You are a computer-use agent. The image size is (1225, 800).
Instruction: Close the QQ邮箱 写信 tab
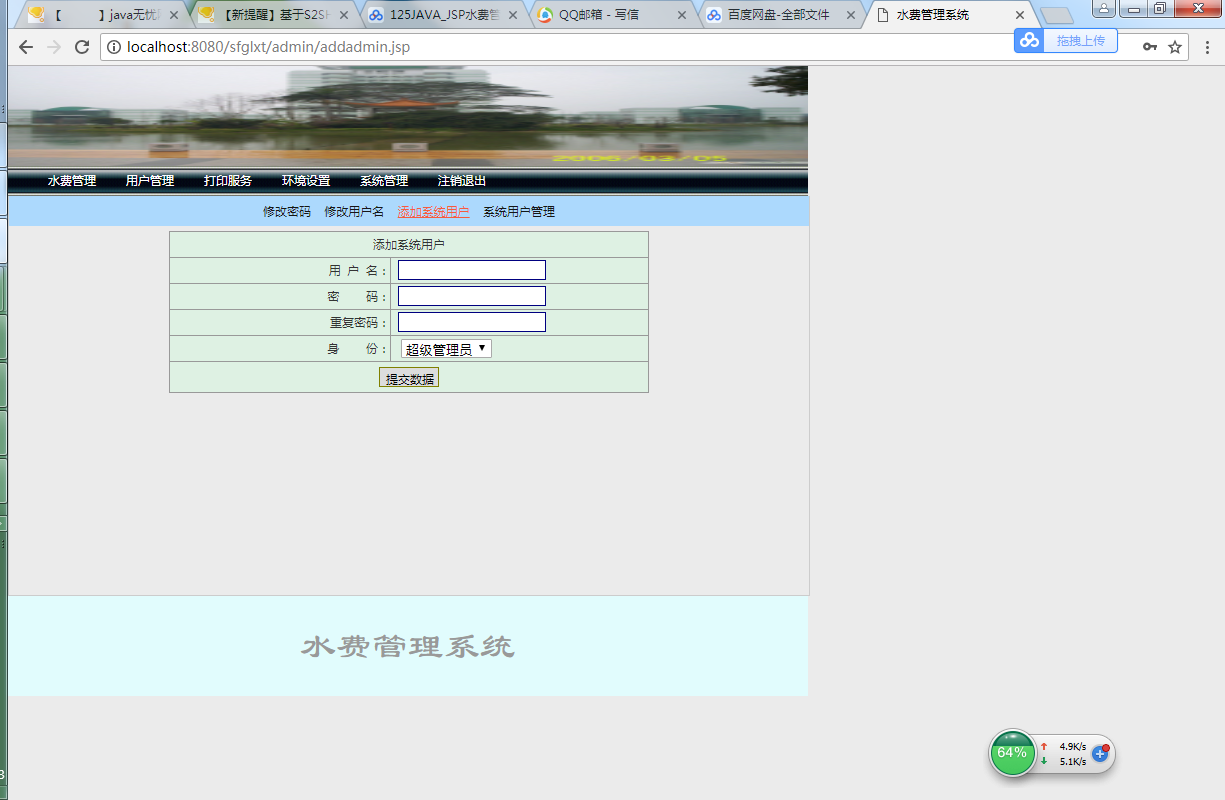(682, 15)
